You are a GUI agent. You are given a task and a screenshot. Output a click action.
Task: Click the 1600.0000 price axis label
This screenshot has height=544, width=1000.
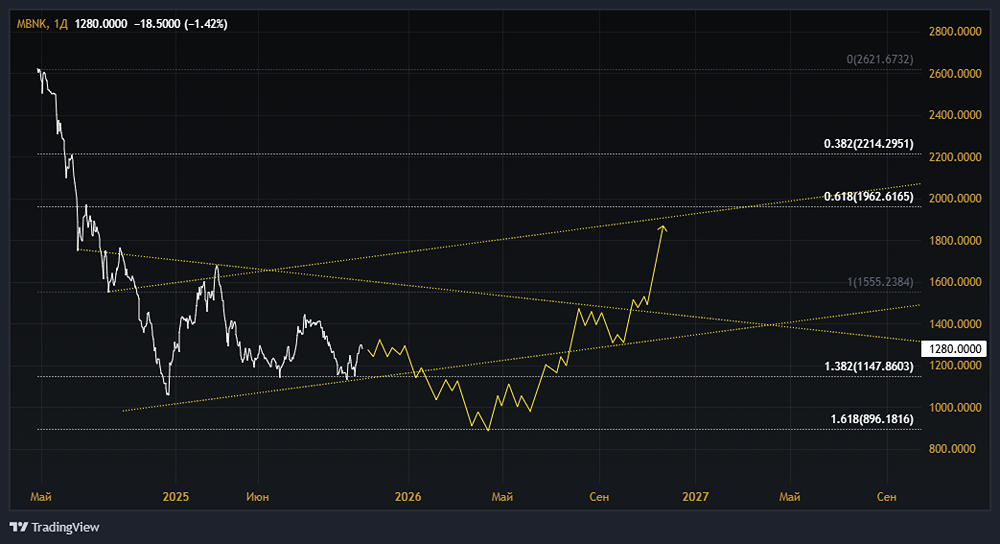click(x=955, y=282)
